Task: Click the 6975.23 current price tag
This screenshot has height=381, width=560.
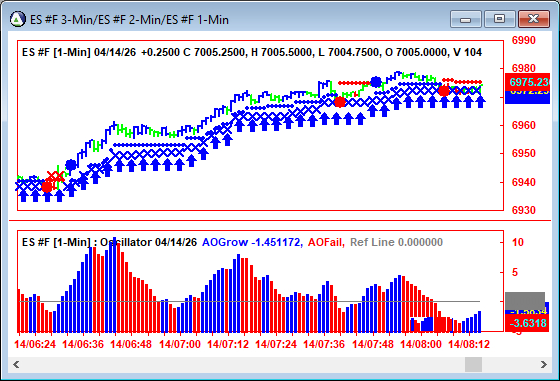Action: [528, 82]
